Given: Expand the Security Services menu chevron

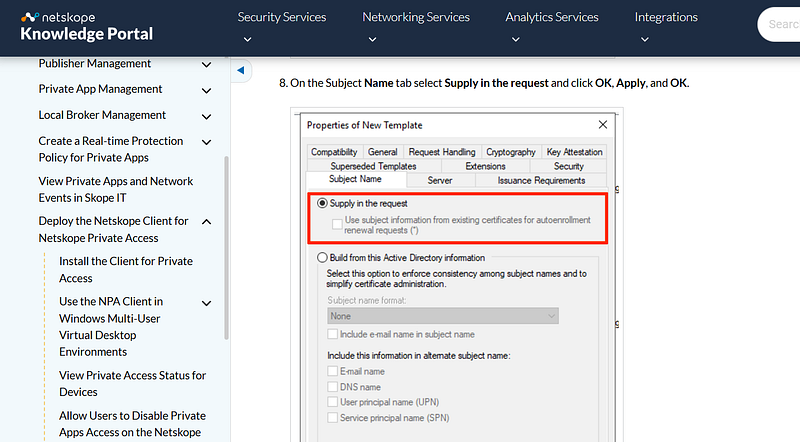Looking at the screenshot, I should (x=247, y=39).
